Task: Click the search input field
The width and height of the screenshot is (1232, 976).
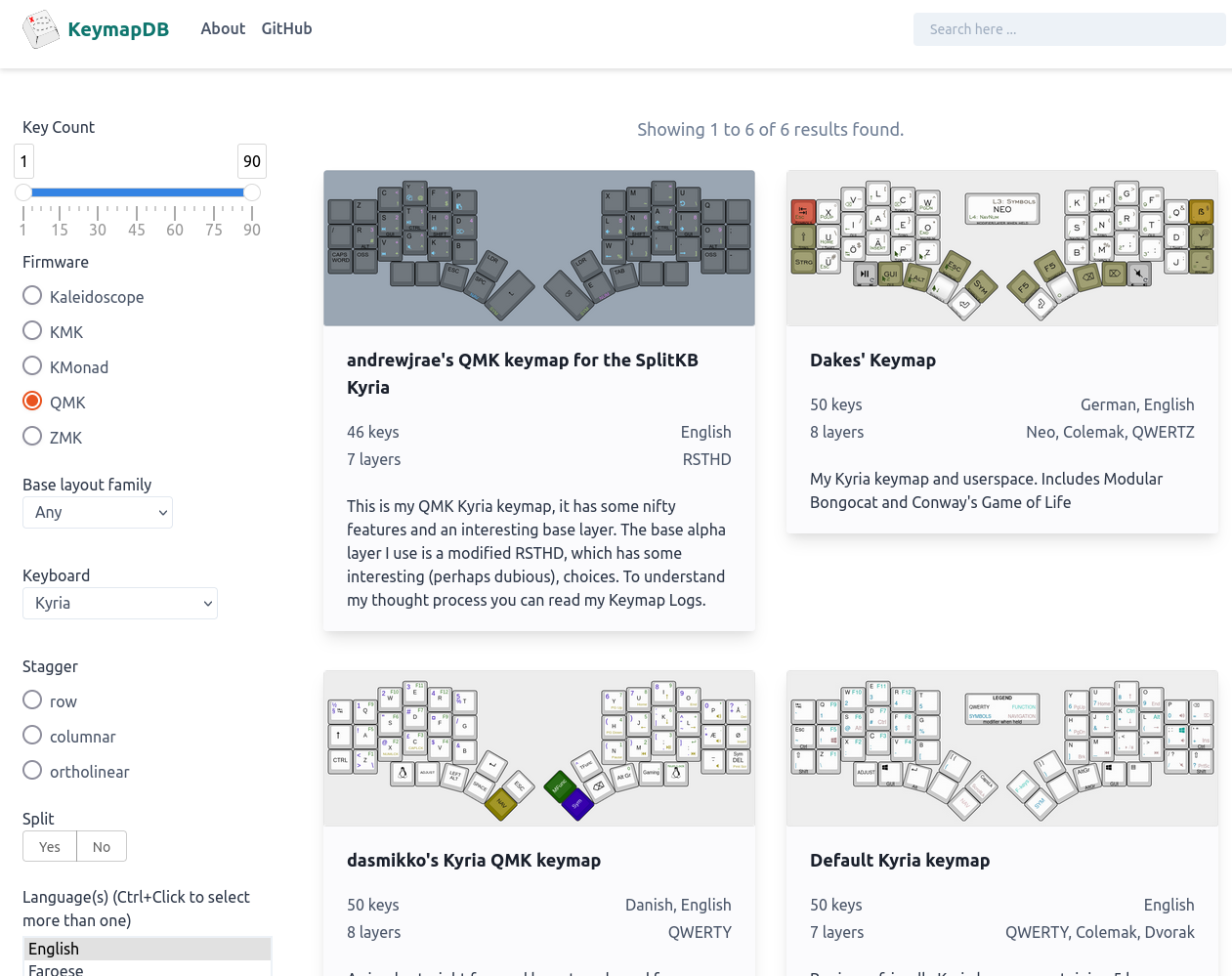Action: pos(1069,29)
